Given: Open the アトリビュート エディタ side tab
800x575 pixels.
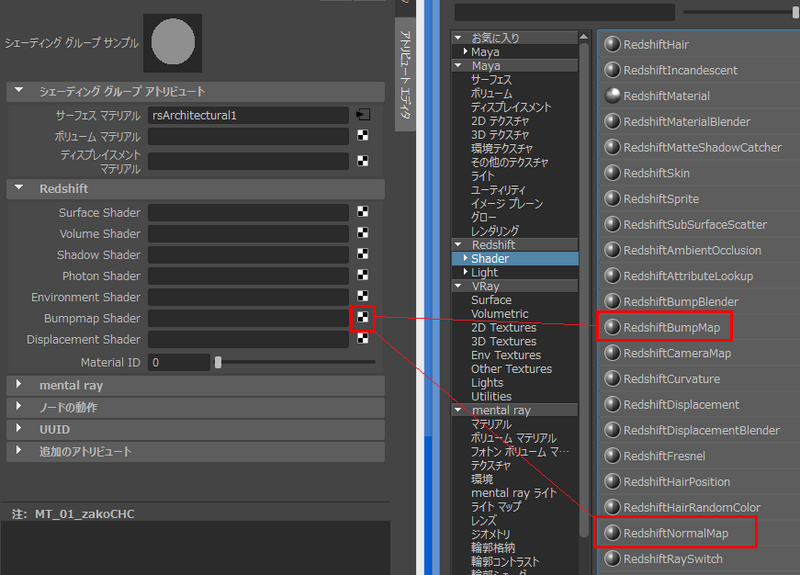Looking at the screenshot, I should coord(405,74).
